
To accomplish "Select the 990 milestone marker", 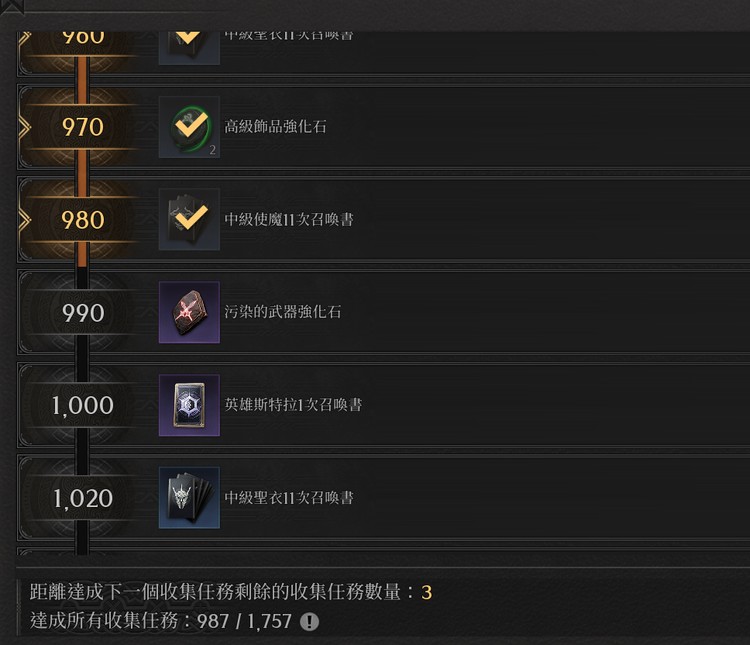I will pyautogui.click(x=82, y=312).
